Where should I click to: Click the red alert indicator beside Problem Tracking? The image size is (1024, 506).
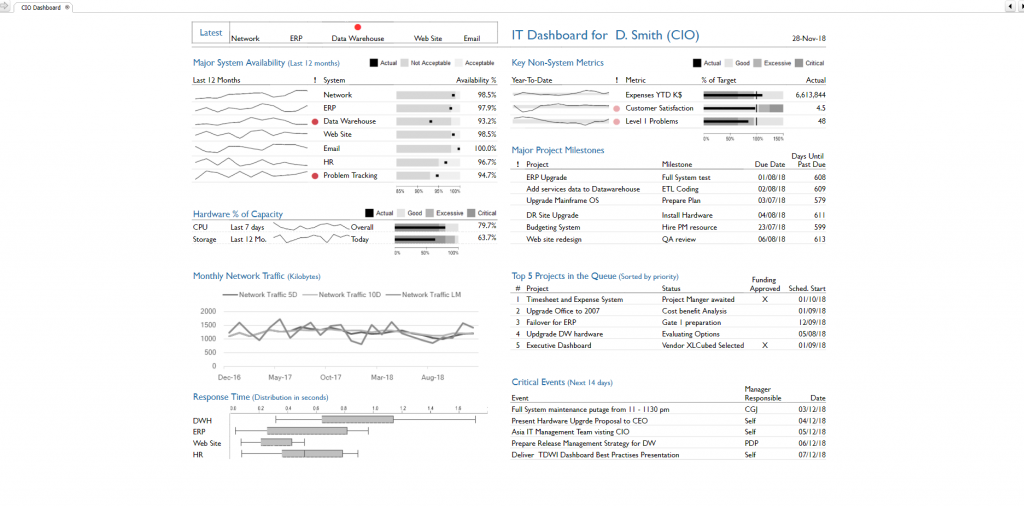315,176
